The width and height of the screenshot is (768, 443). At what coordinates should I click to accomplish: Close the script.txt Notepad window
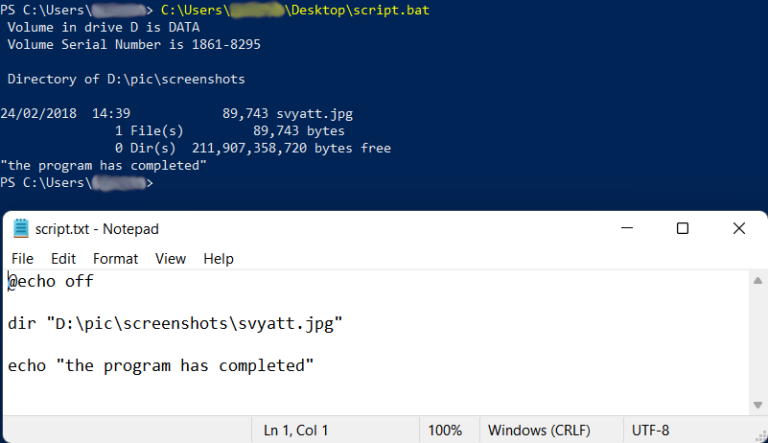point(739,228)
